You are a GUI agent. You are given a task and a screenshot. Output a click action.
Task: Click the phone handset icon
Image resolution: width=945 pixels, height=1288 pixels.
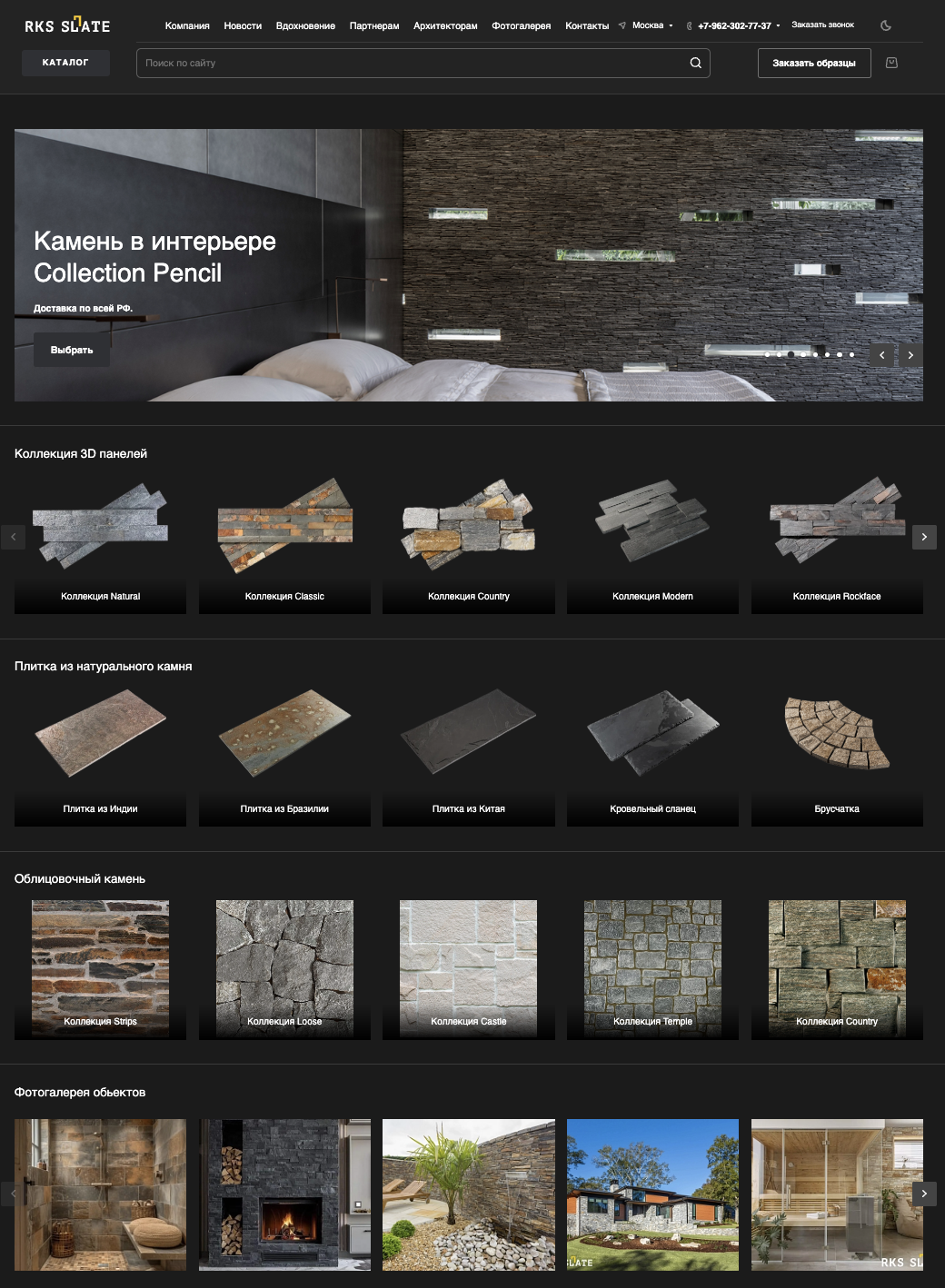click(x=690, y=25)
